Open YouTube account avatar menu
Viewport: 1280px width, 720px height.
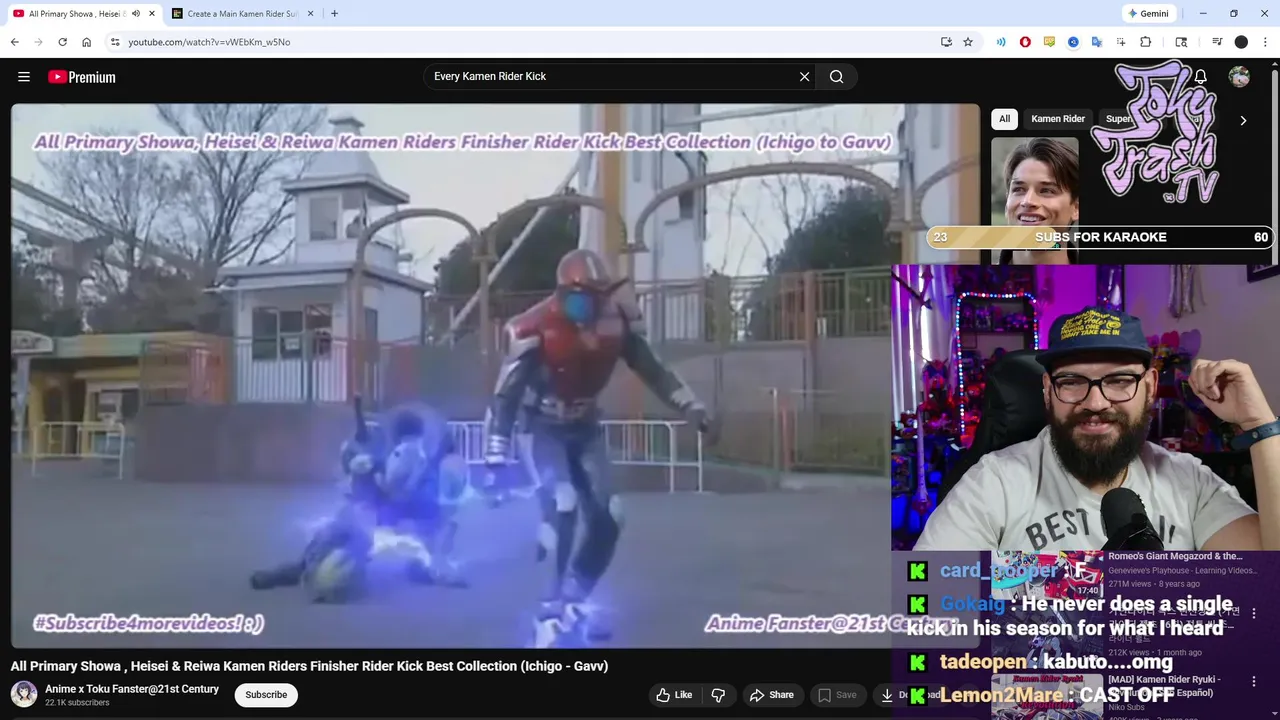1239,77
